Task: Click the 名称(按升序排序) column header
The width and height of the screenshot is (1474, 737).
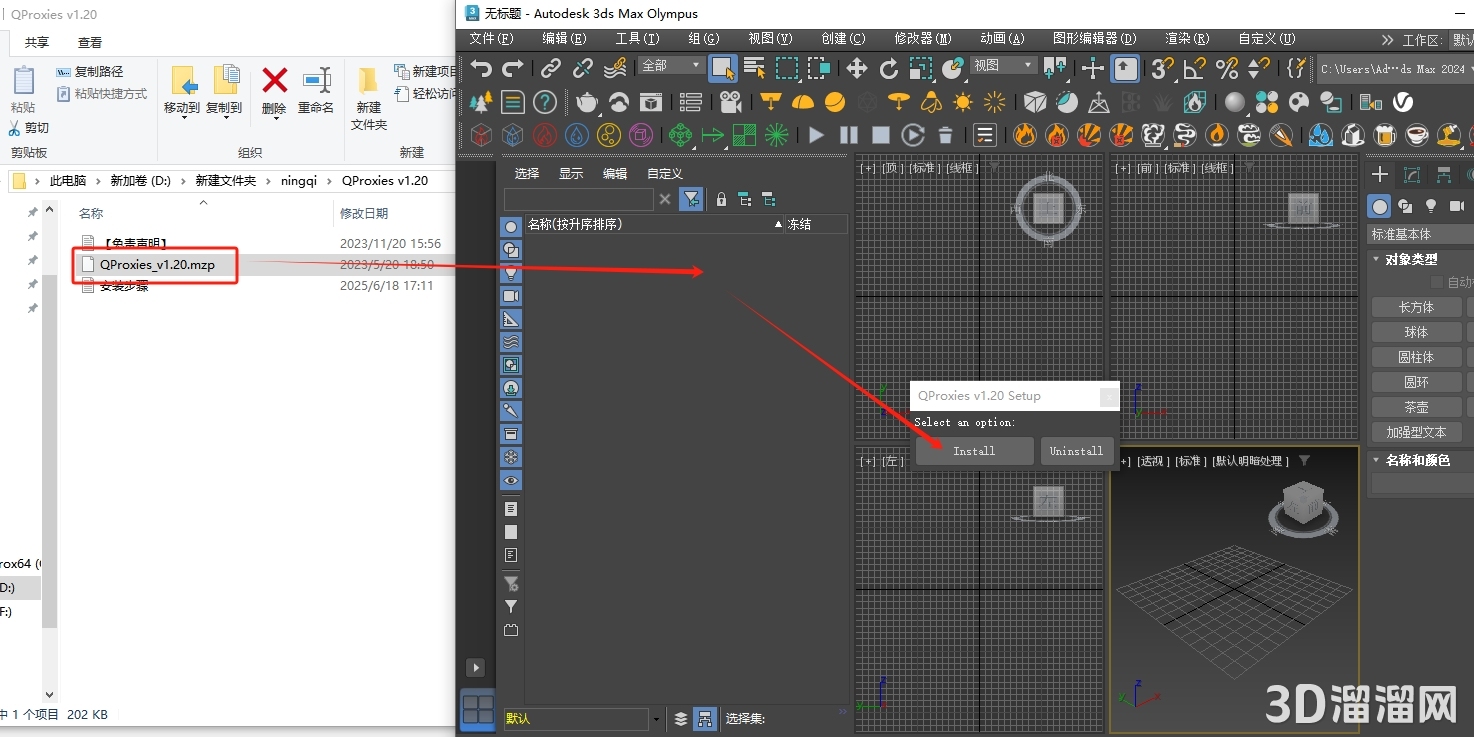Action: pyautogui.click(x=654, y=224)
